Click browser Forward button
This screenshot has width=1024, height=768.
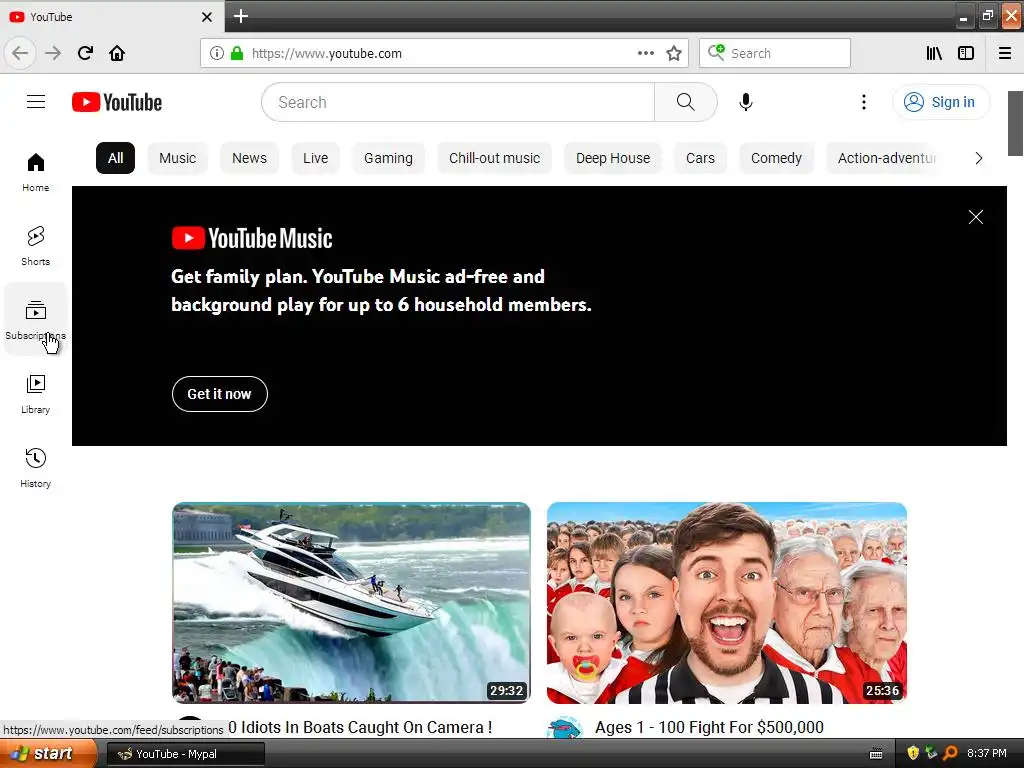pos(53,53)
